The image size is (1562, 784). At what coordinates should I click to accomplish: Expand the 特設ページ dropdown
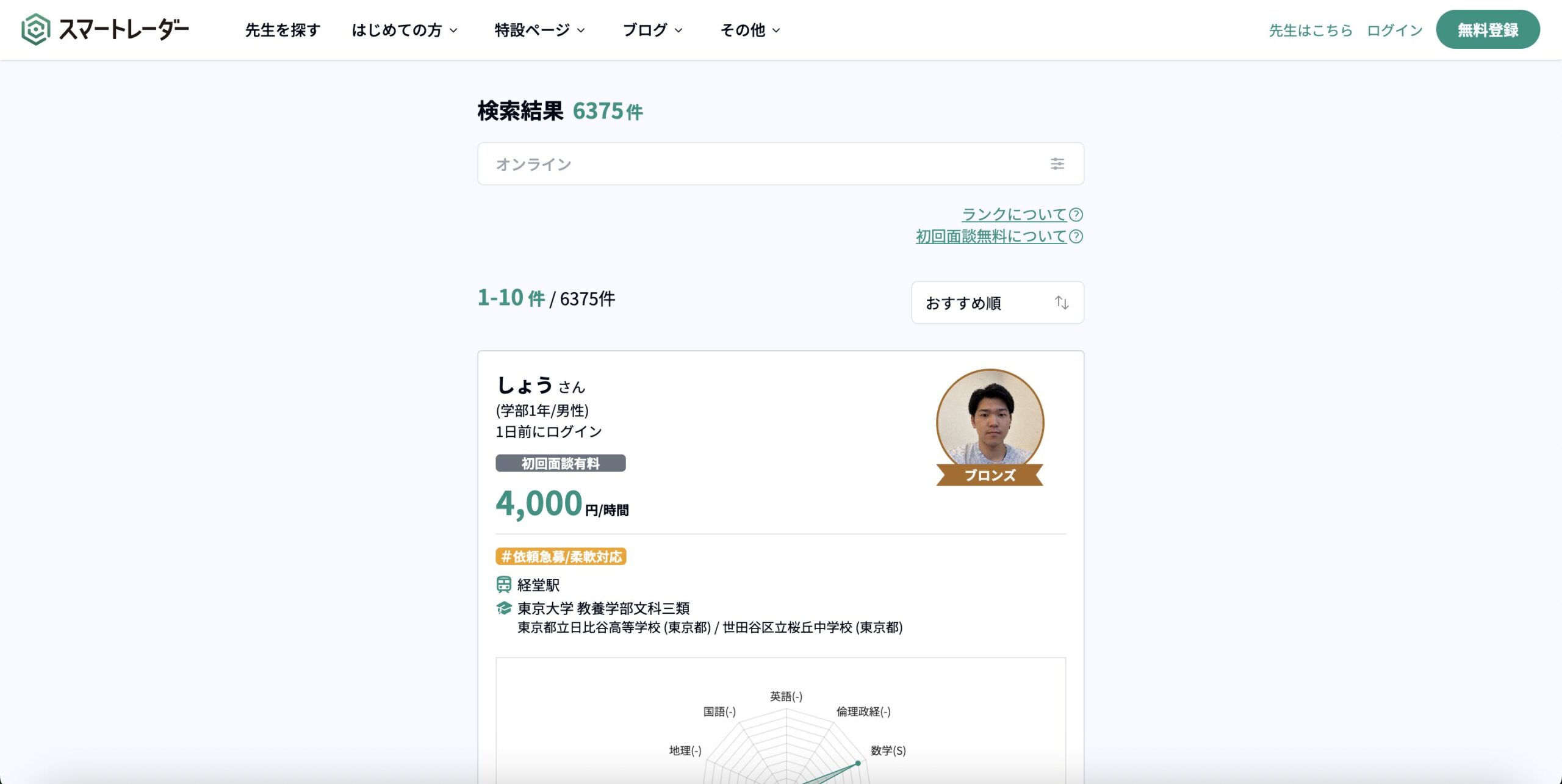pos(539,30)
